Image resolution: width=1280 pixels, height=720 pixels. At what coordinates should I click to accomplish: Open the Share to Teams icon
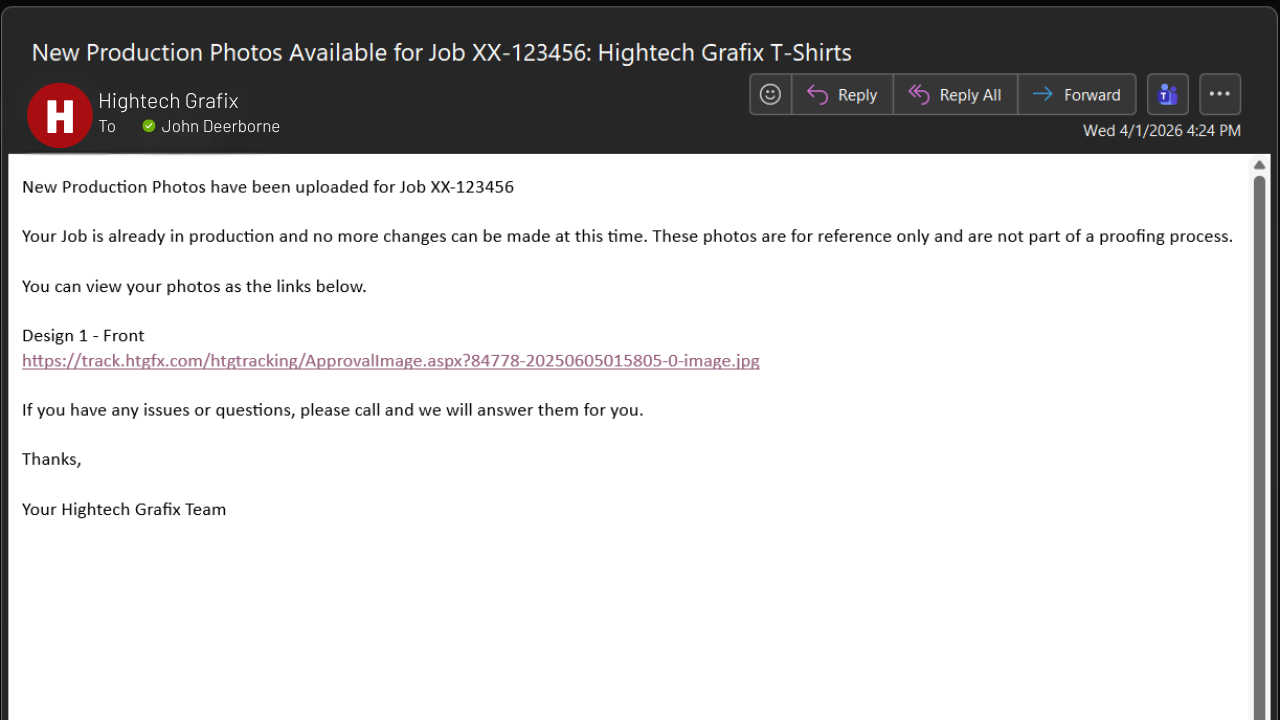(x=1167, y=94)
